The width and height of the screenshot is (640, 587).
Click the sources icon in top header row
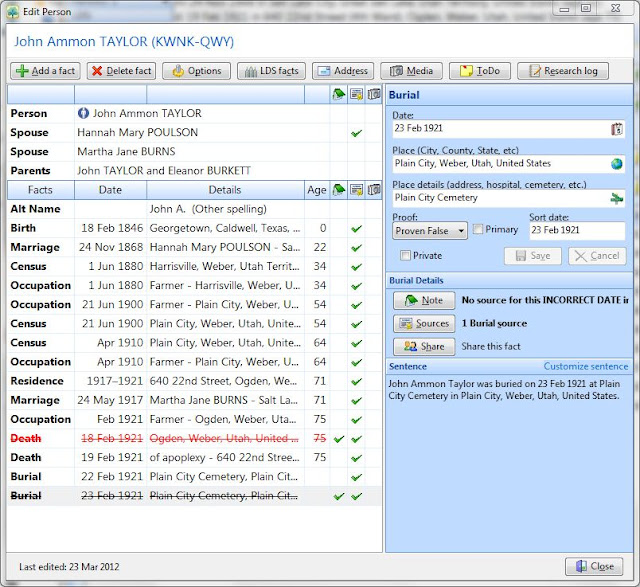point(356,94)
